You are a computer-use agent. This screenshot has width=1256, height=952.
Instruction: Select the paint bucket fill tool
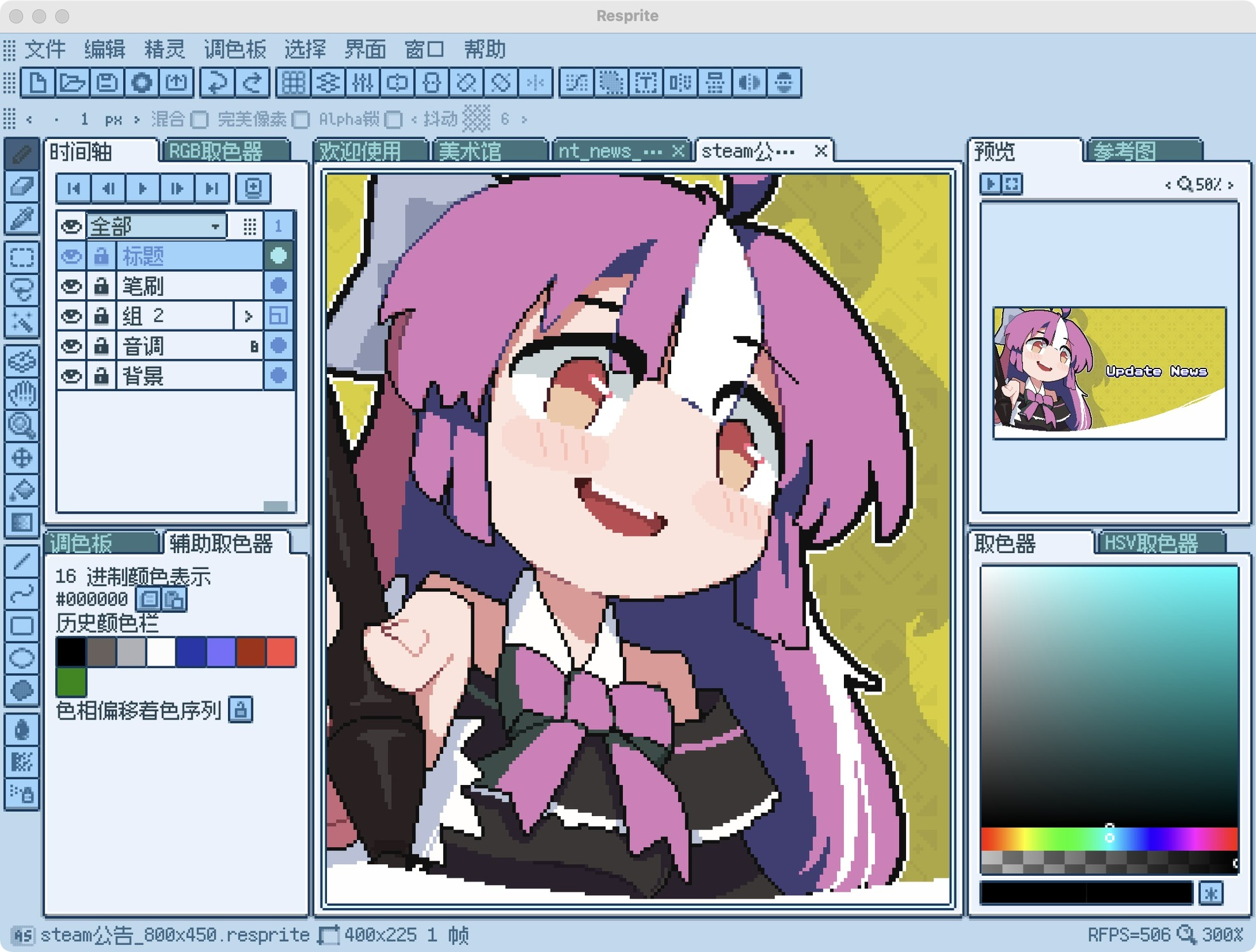(x=22, y=490)
